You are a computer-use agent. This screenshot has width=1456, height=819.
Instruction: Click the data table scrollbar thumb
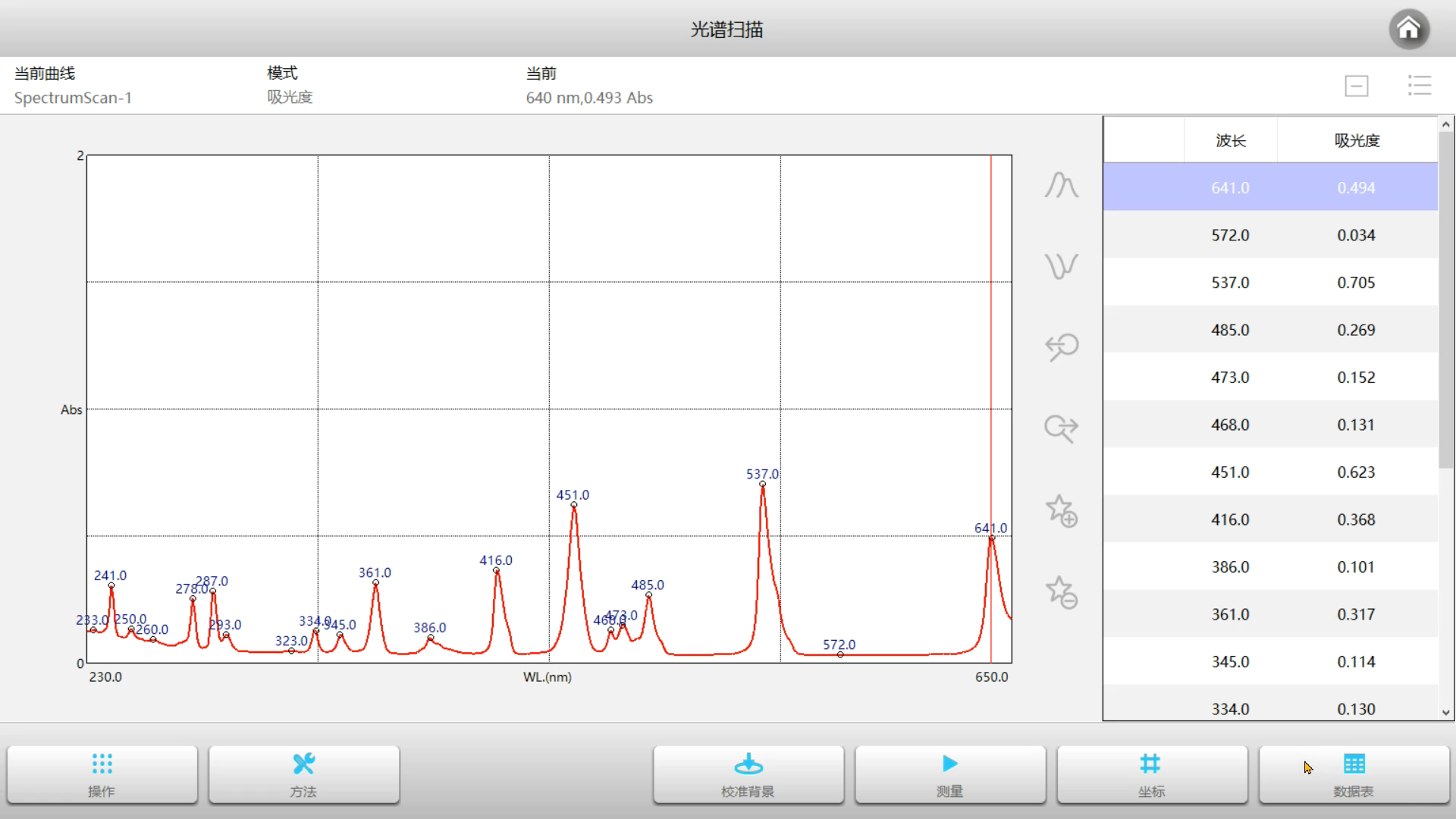(x=1446, y=300)
